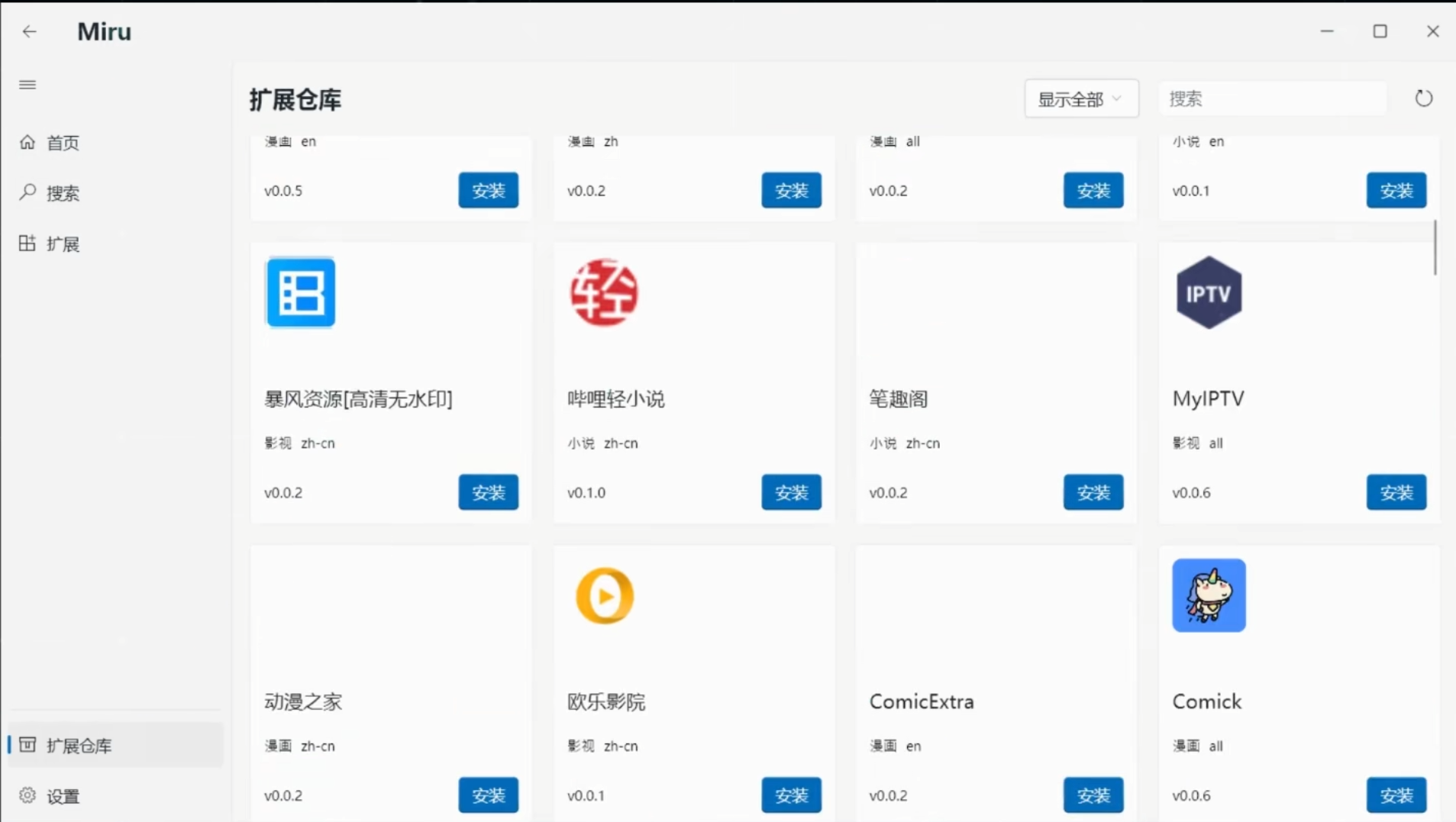Click the back arrow icon

(x=29, y=31)
